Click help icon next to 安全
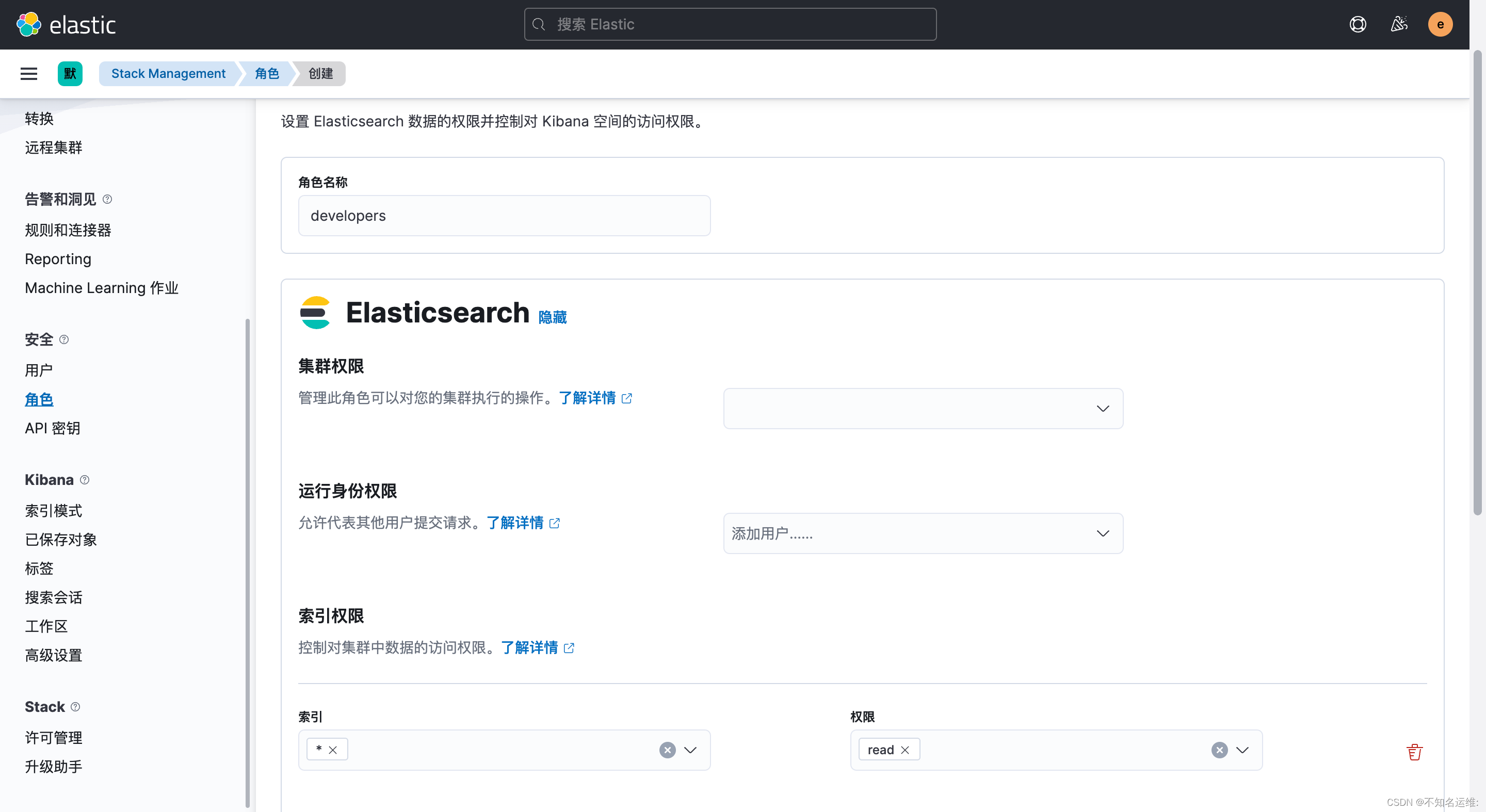The height and width of the screenshot is (812, 1486). 64,339
